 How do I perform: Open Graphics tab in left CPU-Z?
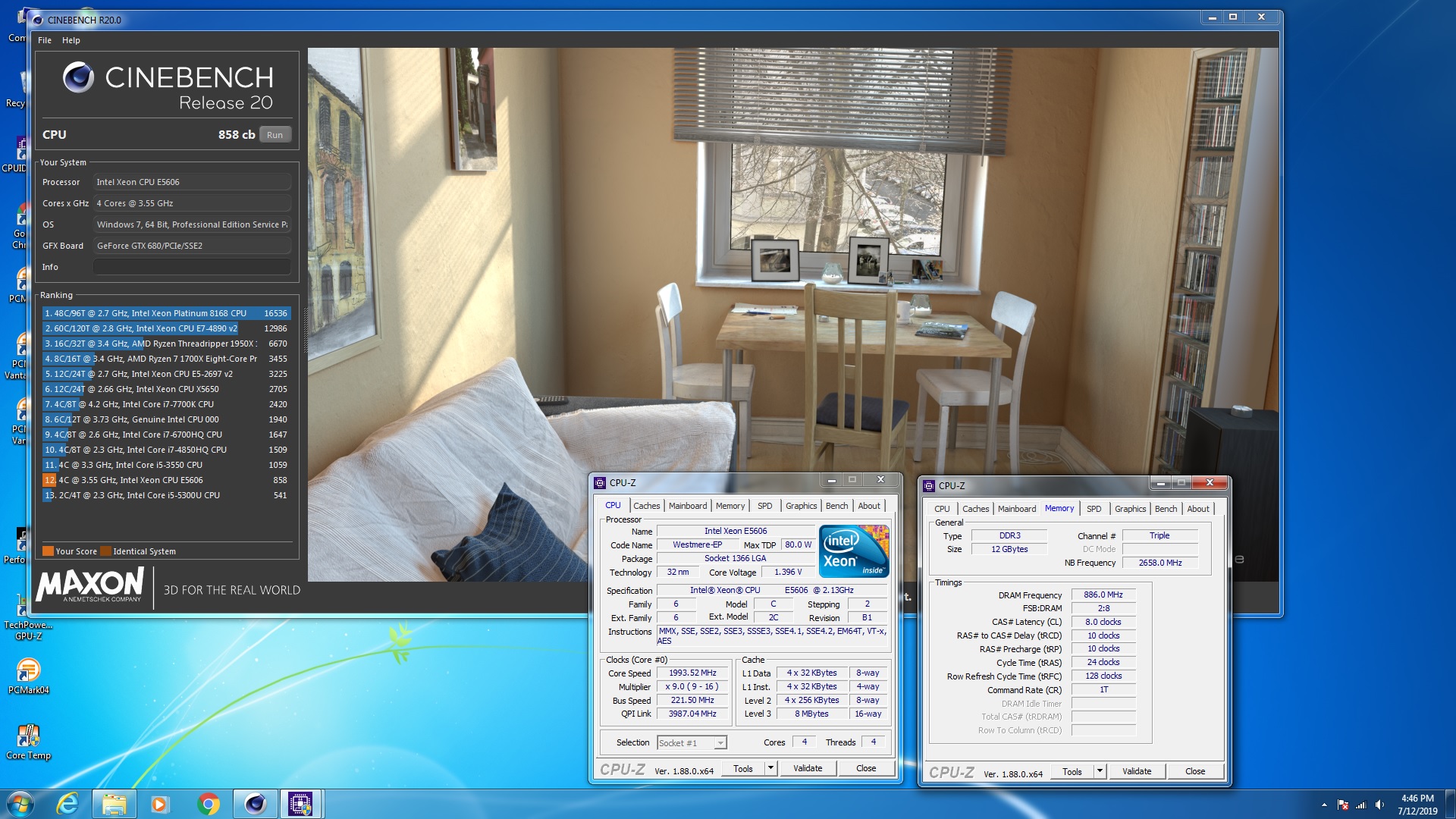click(x=801, y=506)
